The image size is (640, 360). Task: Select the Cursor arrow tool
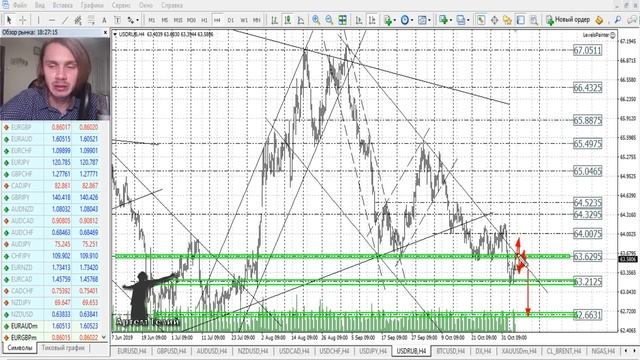pos(9,20)
